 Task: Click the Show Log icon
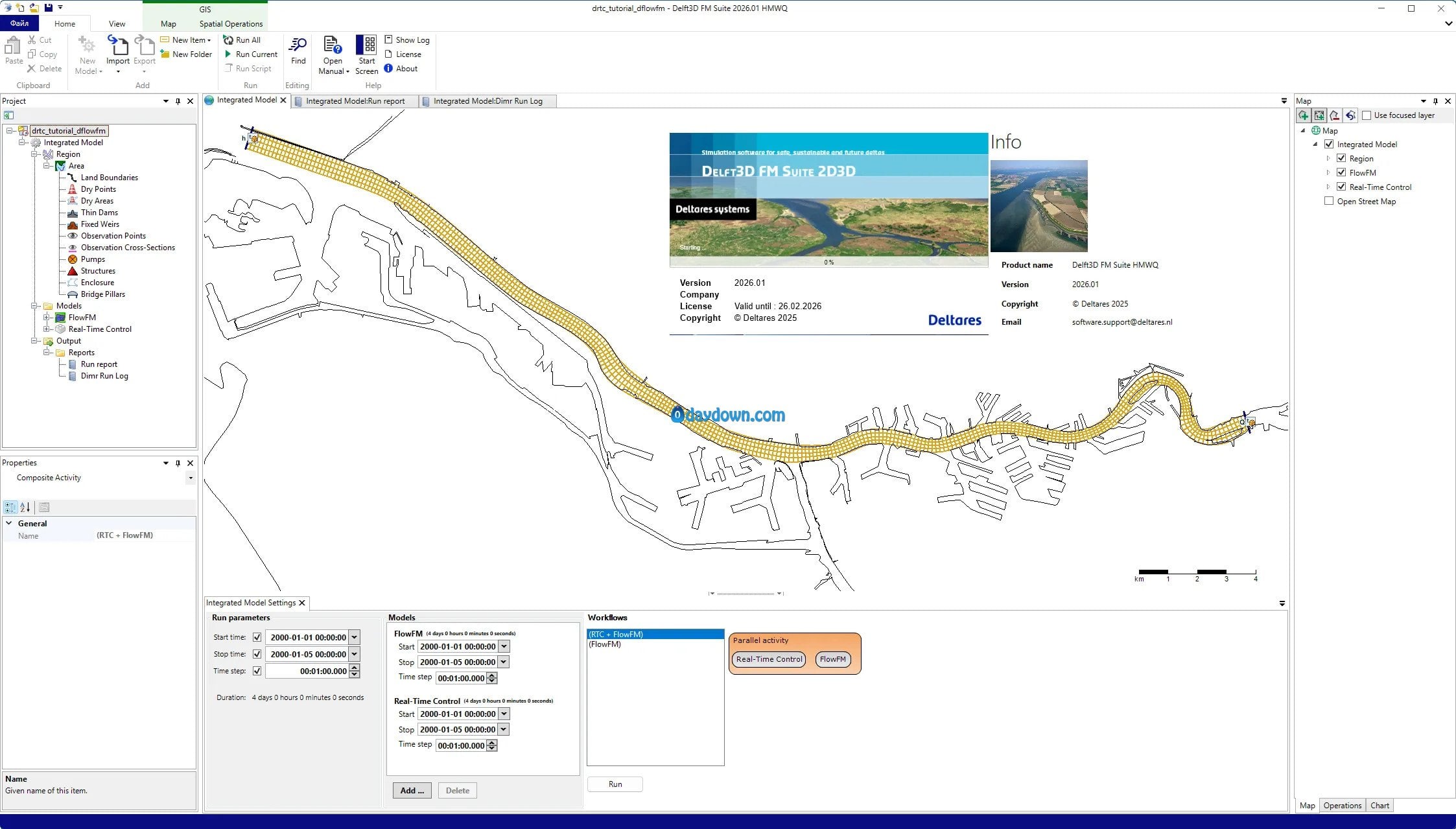tap(388, 40)
